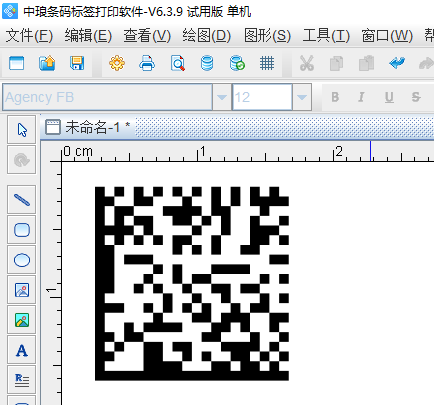
Task: Click the application logo icon
Action: (x=10, y=11)
